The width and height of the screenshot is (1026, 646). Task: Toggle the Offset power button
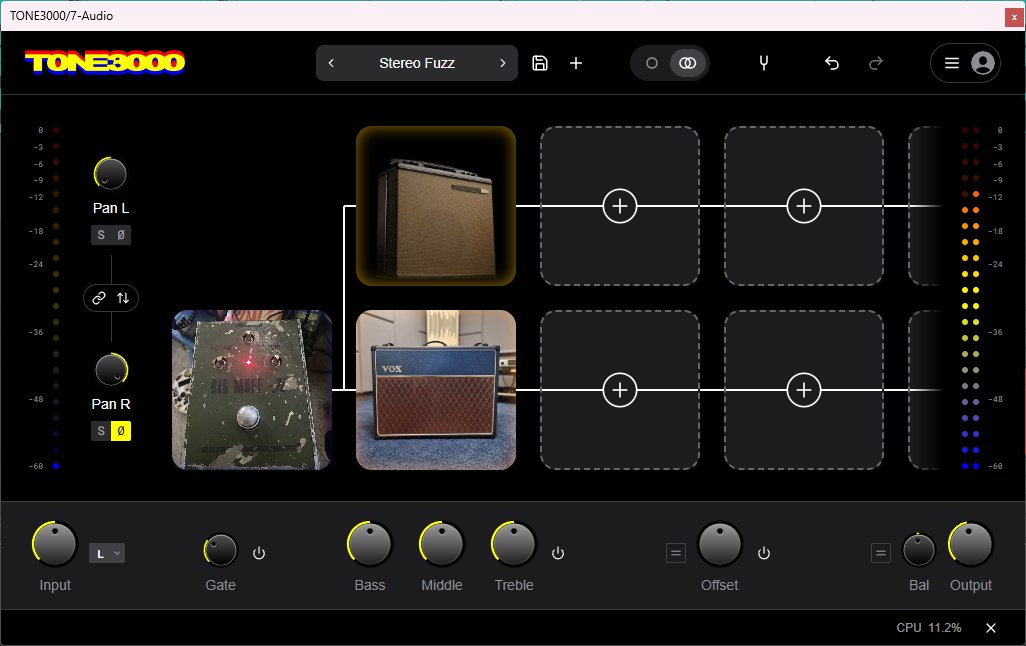pos(764,553)
